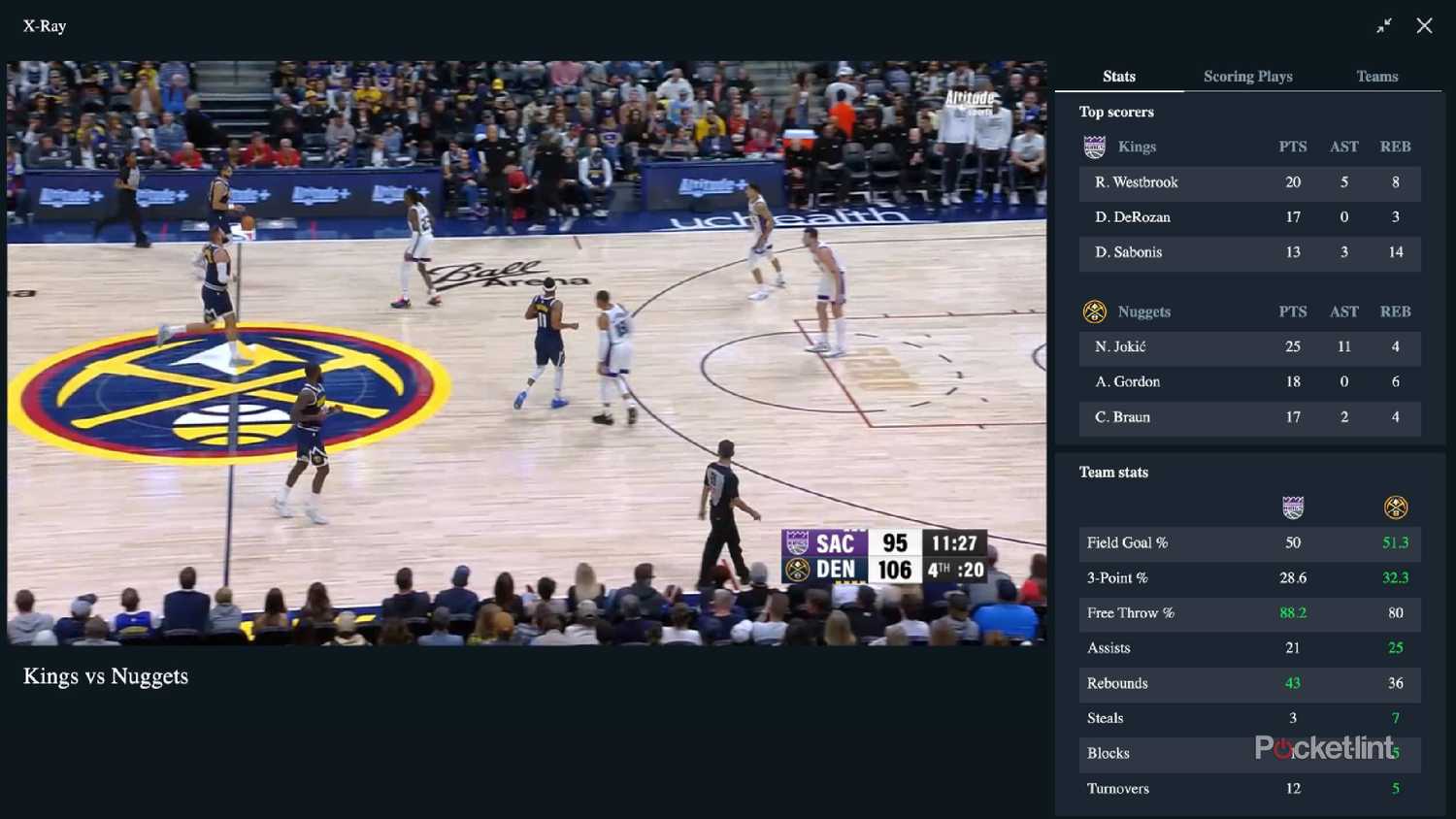Open the Teams tab
Image resolution: width=1456 pixels, height=819 pixels.
1376,76
